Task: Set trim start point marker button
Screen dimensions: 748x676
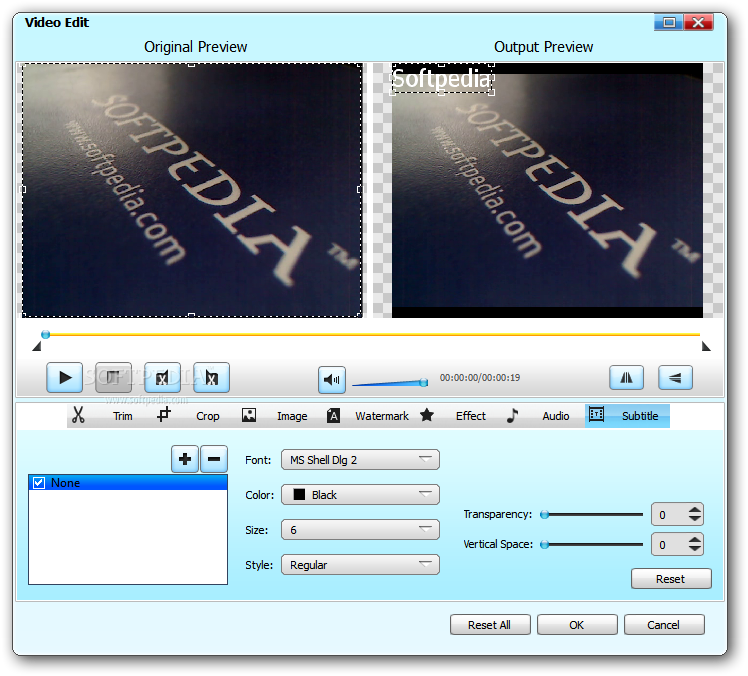Action: click(x=162, y=377)
